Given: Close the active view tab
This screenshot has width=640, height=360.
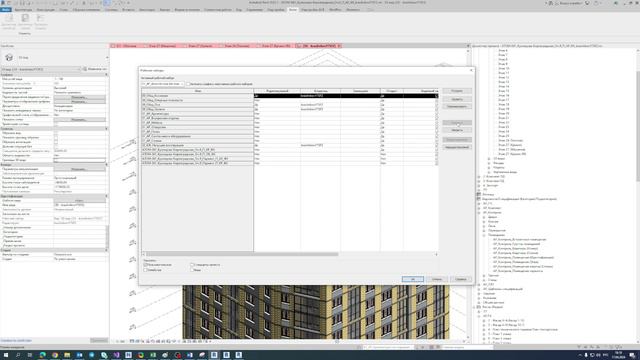Looking at the screenshot, I should [x=339, y=46].
